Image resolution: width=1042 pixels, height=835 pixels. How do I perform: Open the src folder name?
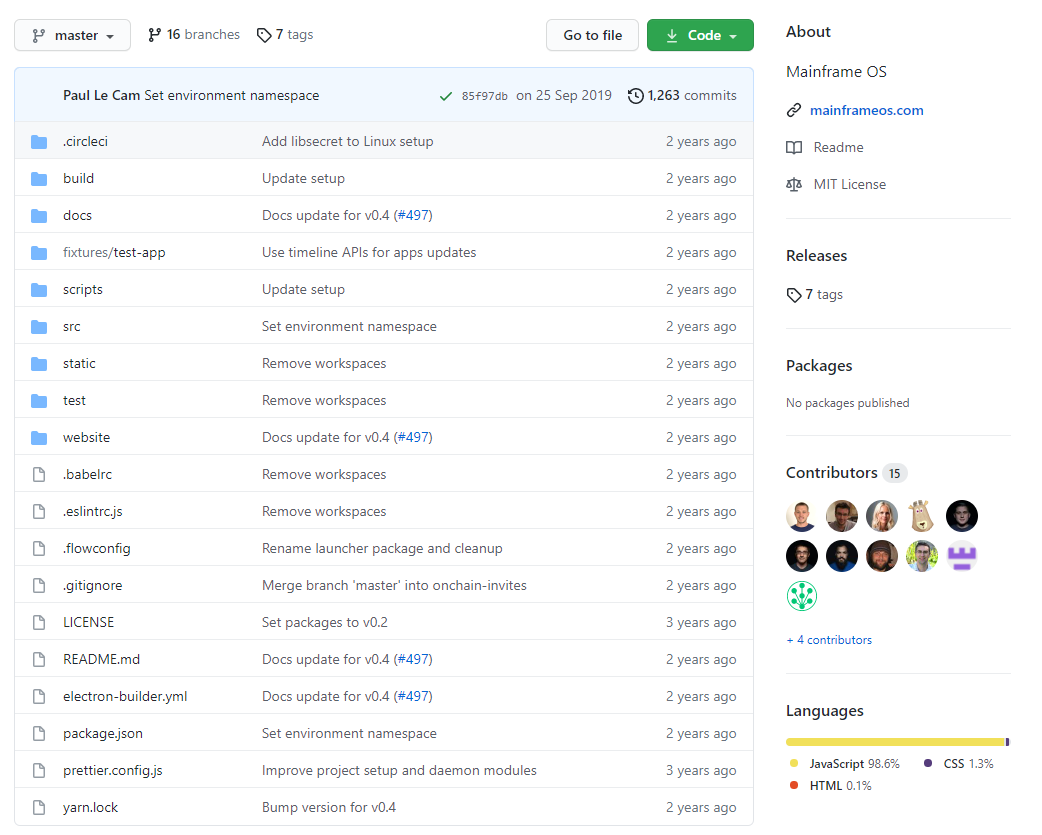click(x=72, y=327)
